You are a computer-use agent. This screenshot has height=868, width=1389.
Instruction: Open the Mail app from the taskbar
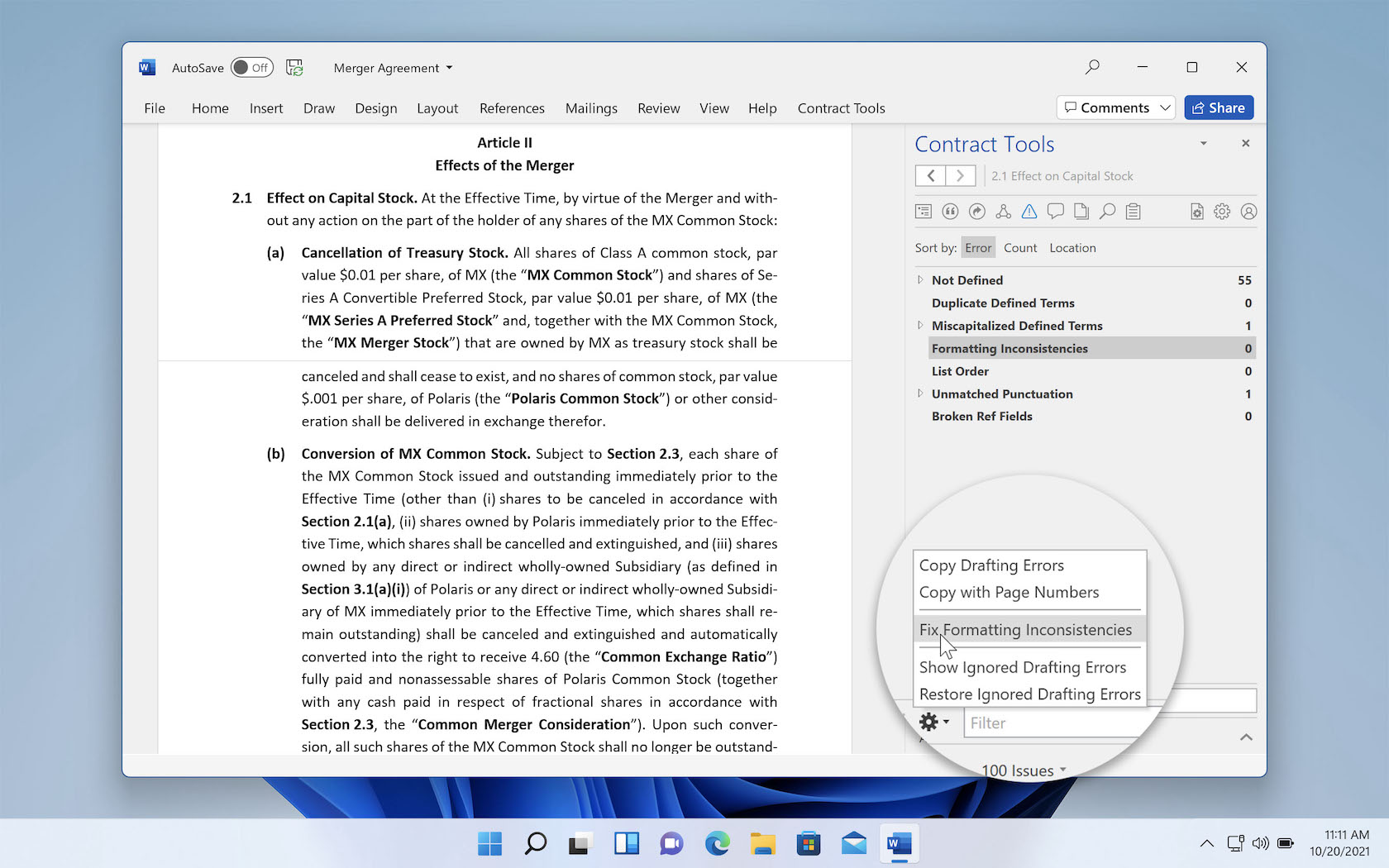(854, 843)
